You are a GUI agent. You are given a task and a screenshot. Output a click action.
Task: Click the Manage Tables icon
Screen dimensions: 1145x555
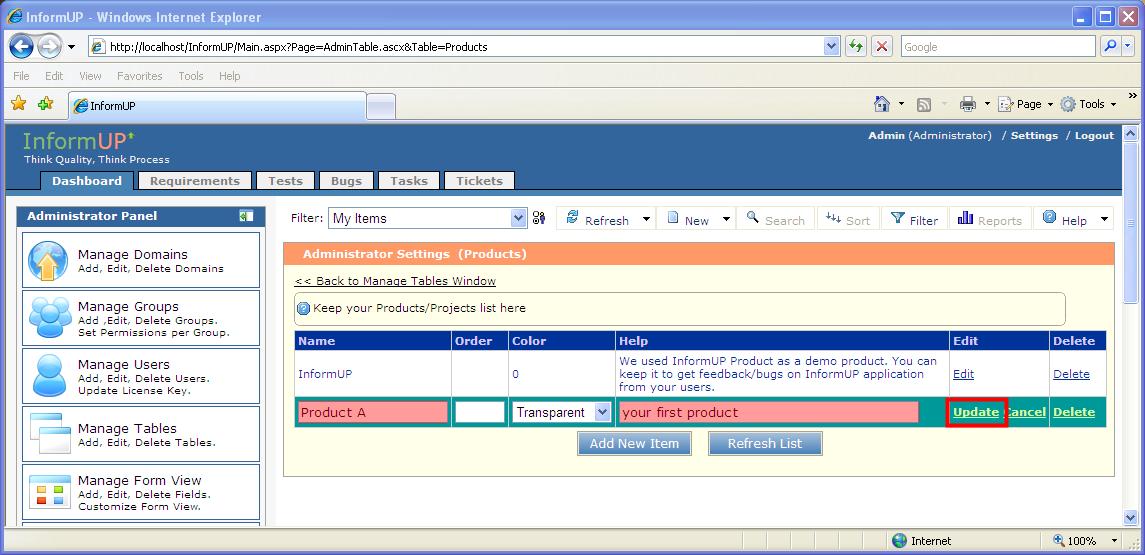coord(48,433)
